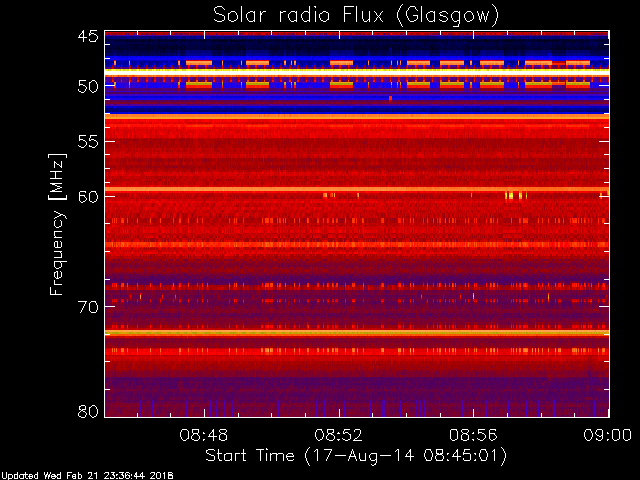This screenshot has height=480, width=640.
Task: Click the 'Start Time (17-Aug-14 08:45:01)' label
Action: [356, 456]
